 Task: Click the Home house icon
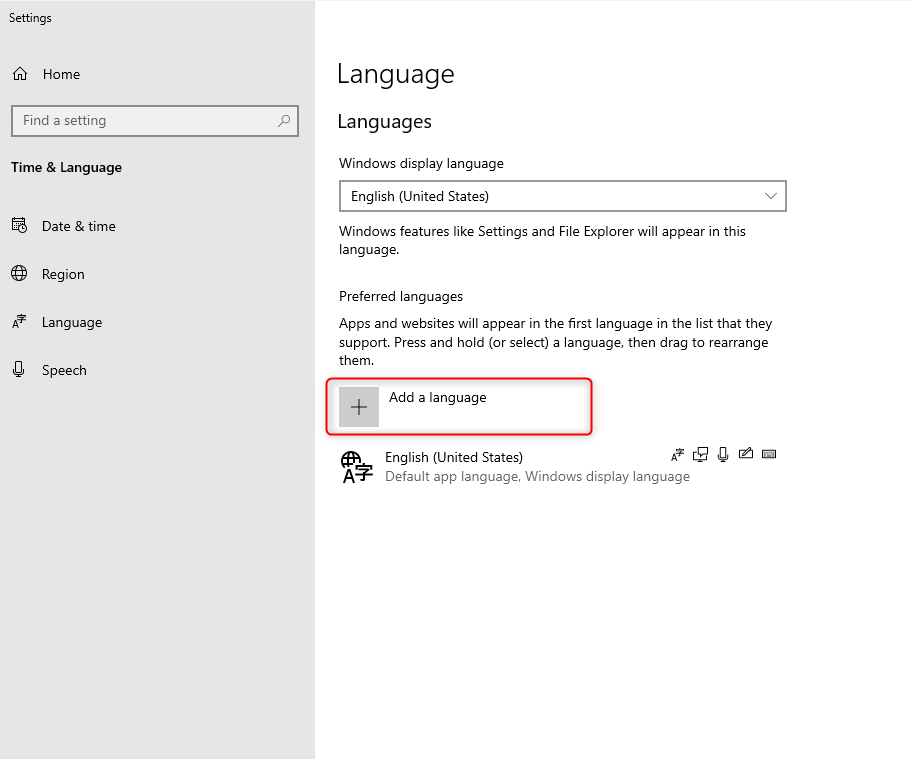[x=20, y=74]
